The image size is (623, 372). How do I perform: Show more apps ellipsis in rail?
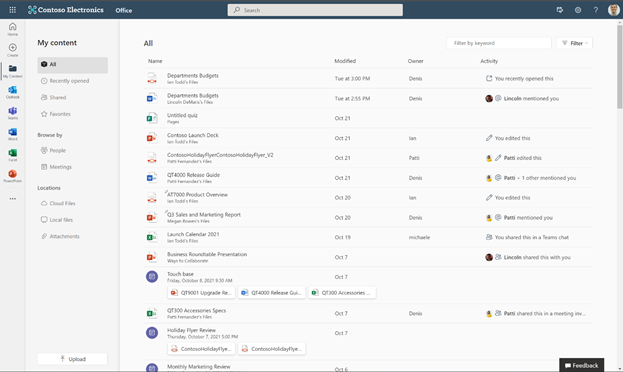click(x=13, y=199)
